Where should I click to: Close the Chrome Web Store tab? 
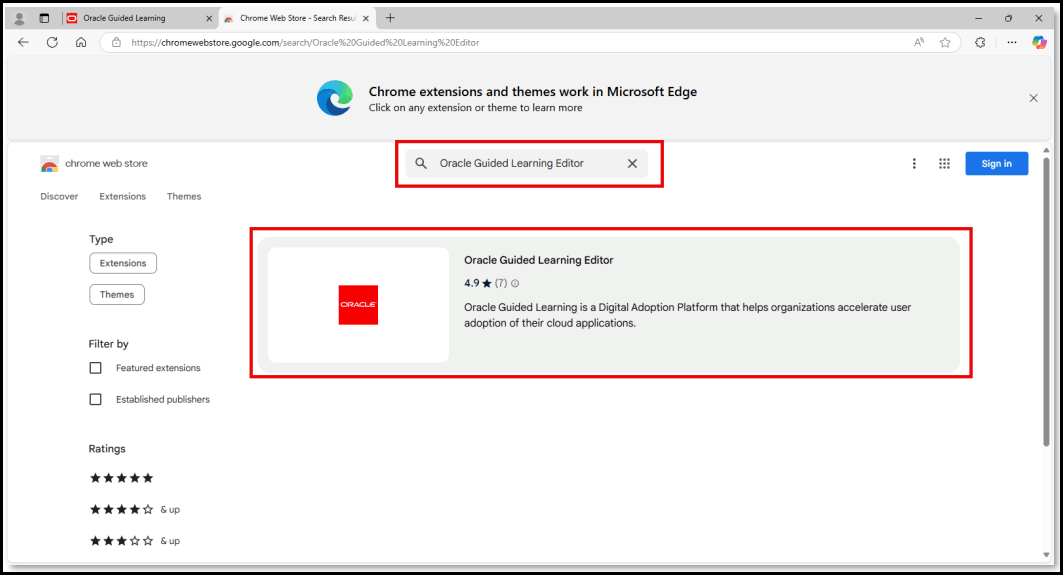tap(365, 18)
